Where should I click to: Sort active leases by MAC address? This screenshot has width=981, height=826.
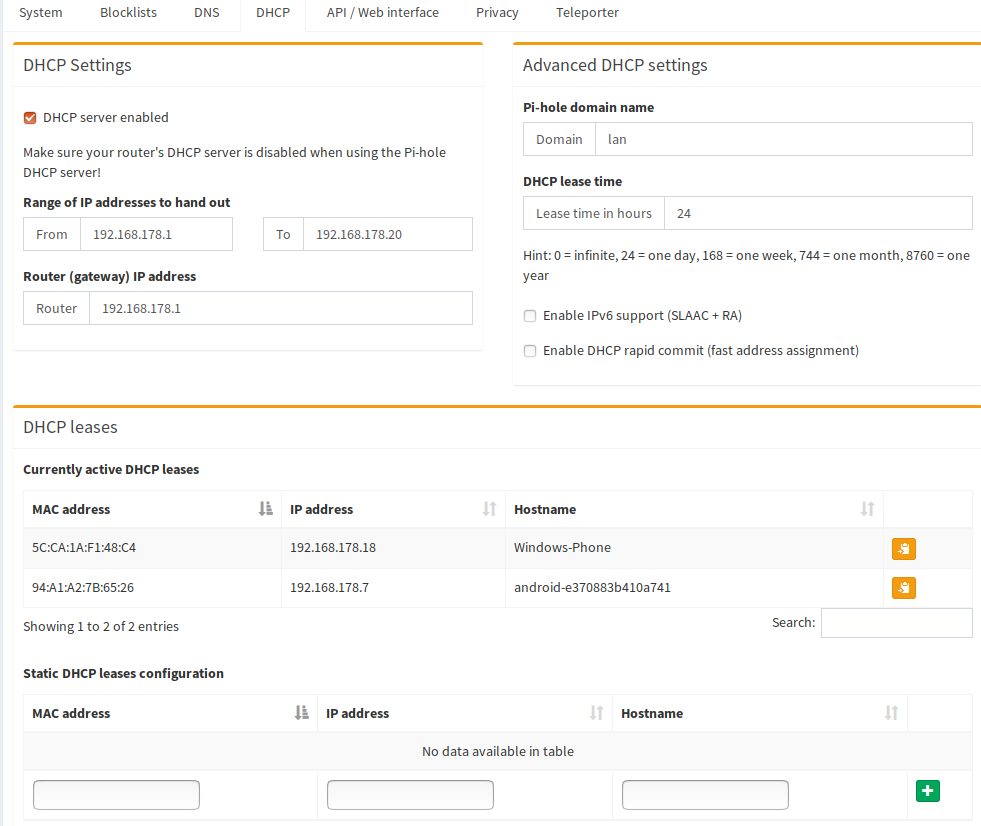pos(151,509)
